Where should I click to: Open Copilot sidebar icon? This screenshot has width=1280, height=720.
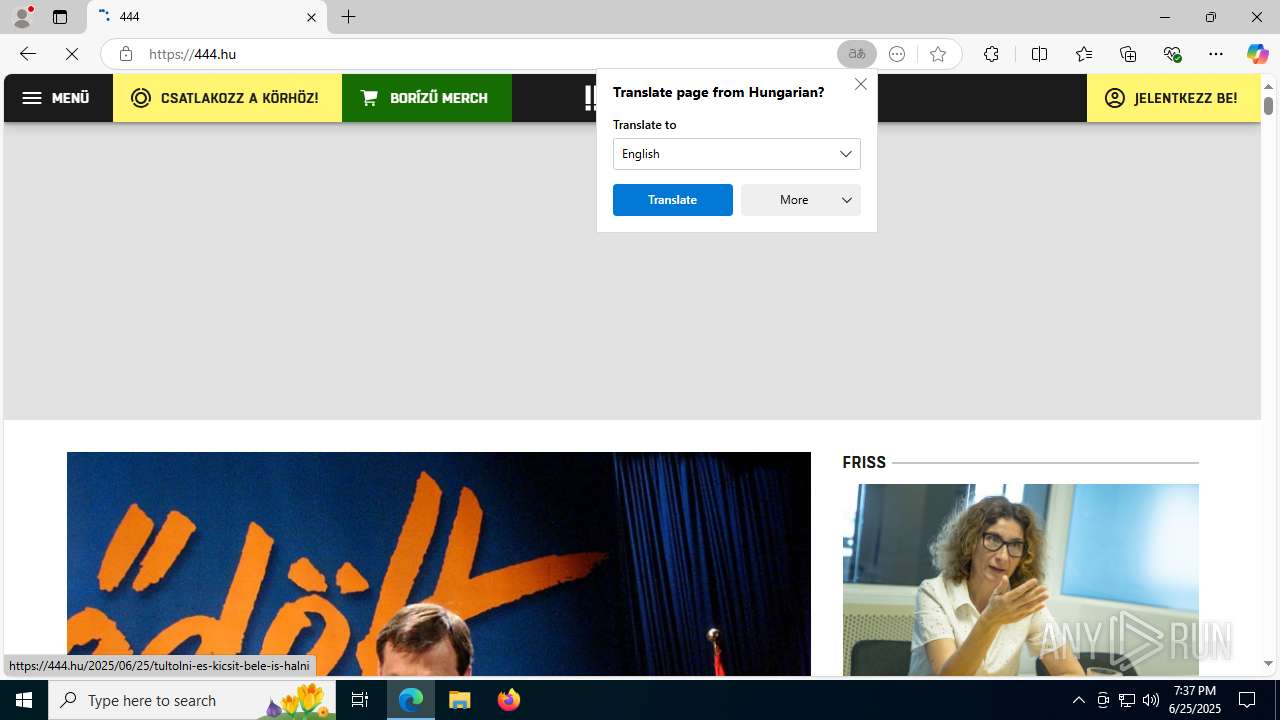[1257, 54]
